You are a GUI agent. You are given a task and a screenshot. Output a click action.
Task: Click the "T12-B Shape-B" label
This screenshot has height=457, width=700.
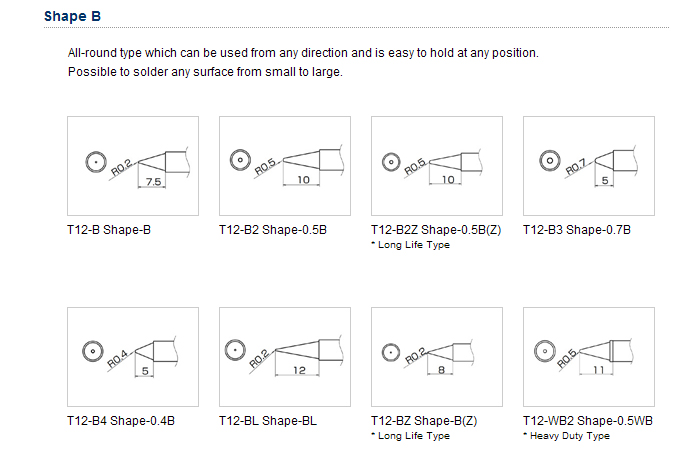(109, 230)
